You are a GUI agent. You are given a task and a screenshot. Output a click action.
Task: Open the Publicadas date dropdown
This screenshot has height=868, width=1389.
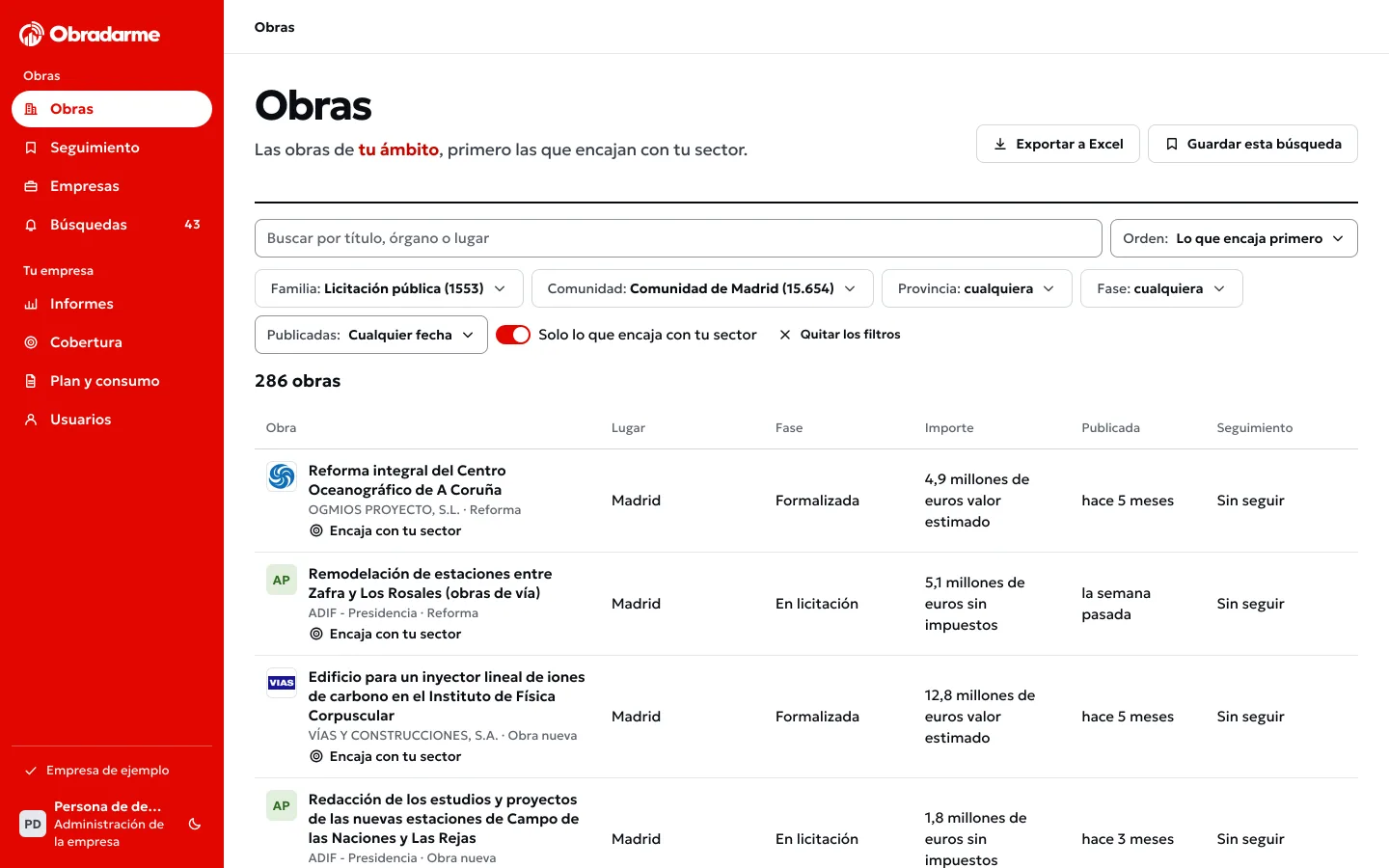[x=371, y=335]
